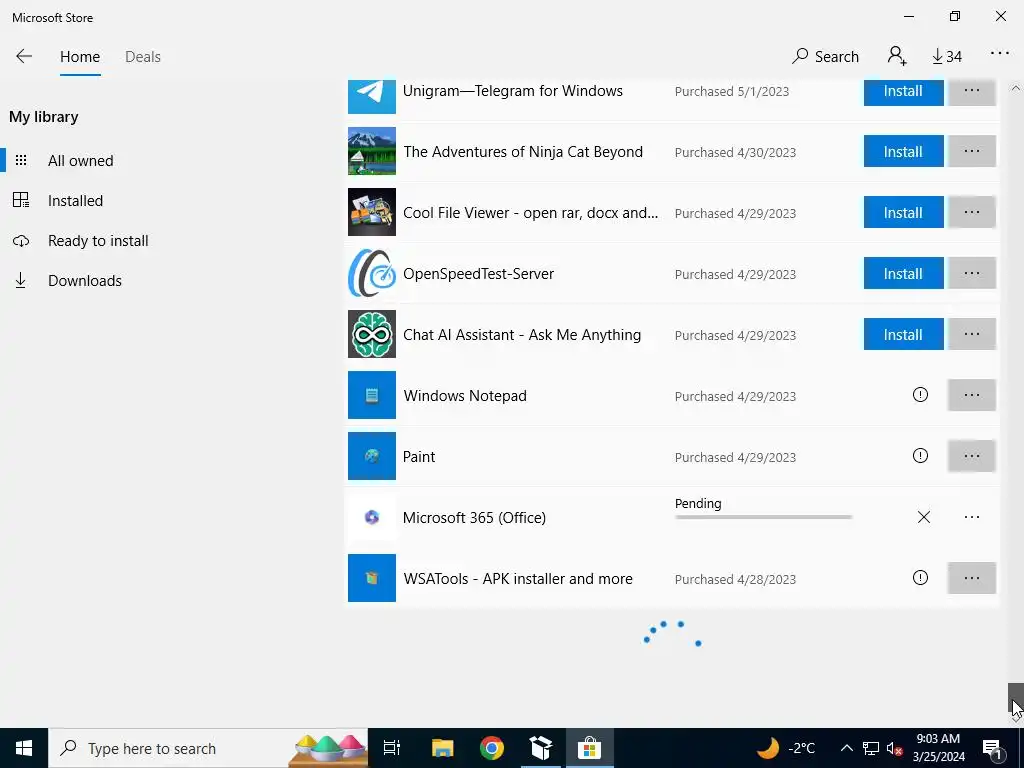Click the vertical scrollbar thumb

(1016, 697)
